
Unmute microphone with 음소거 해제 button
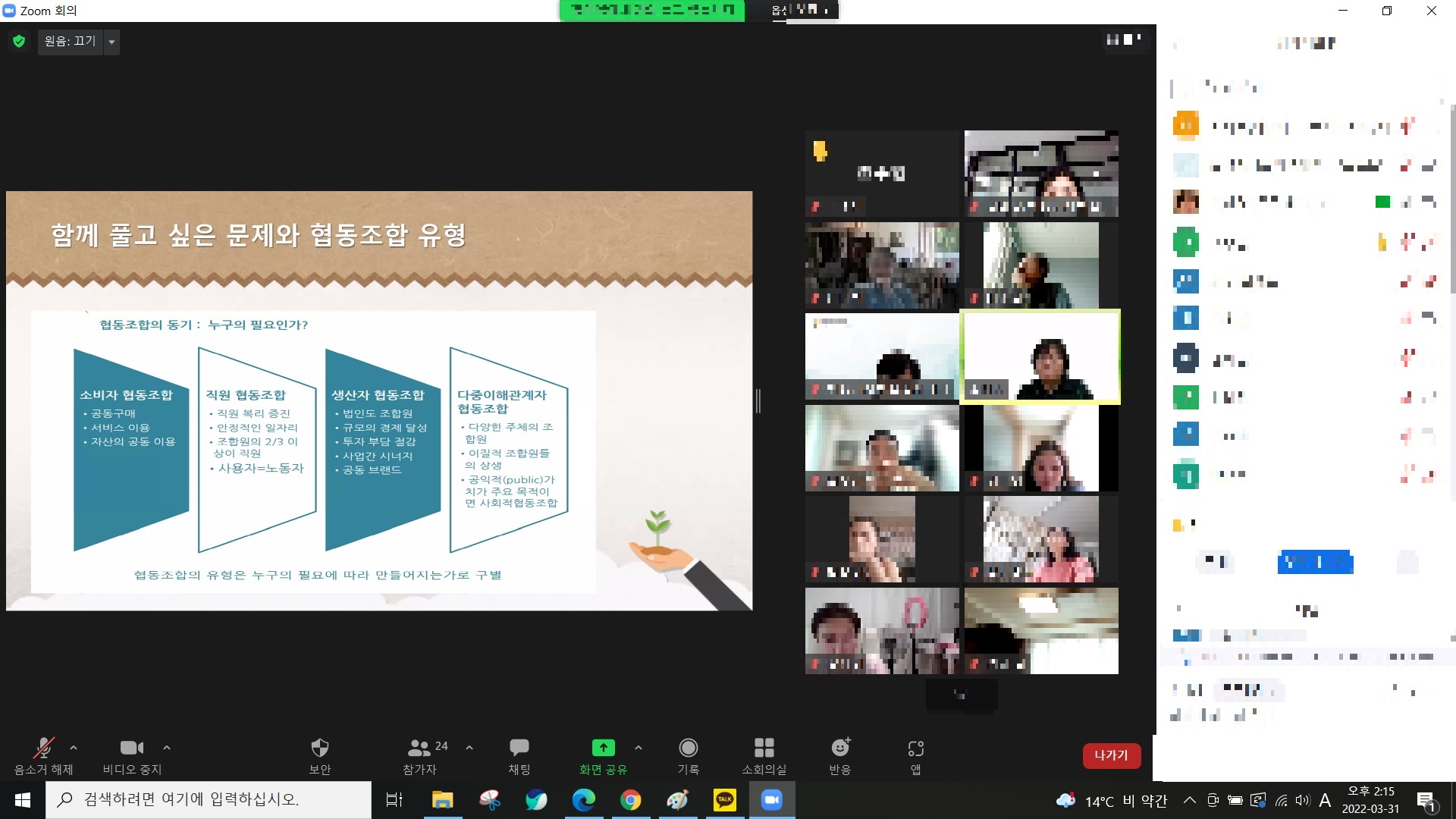coord(43,756)
